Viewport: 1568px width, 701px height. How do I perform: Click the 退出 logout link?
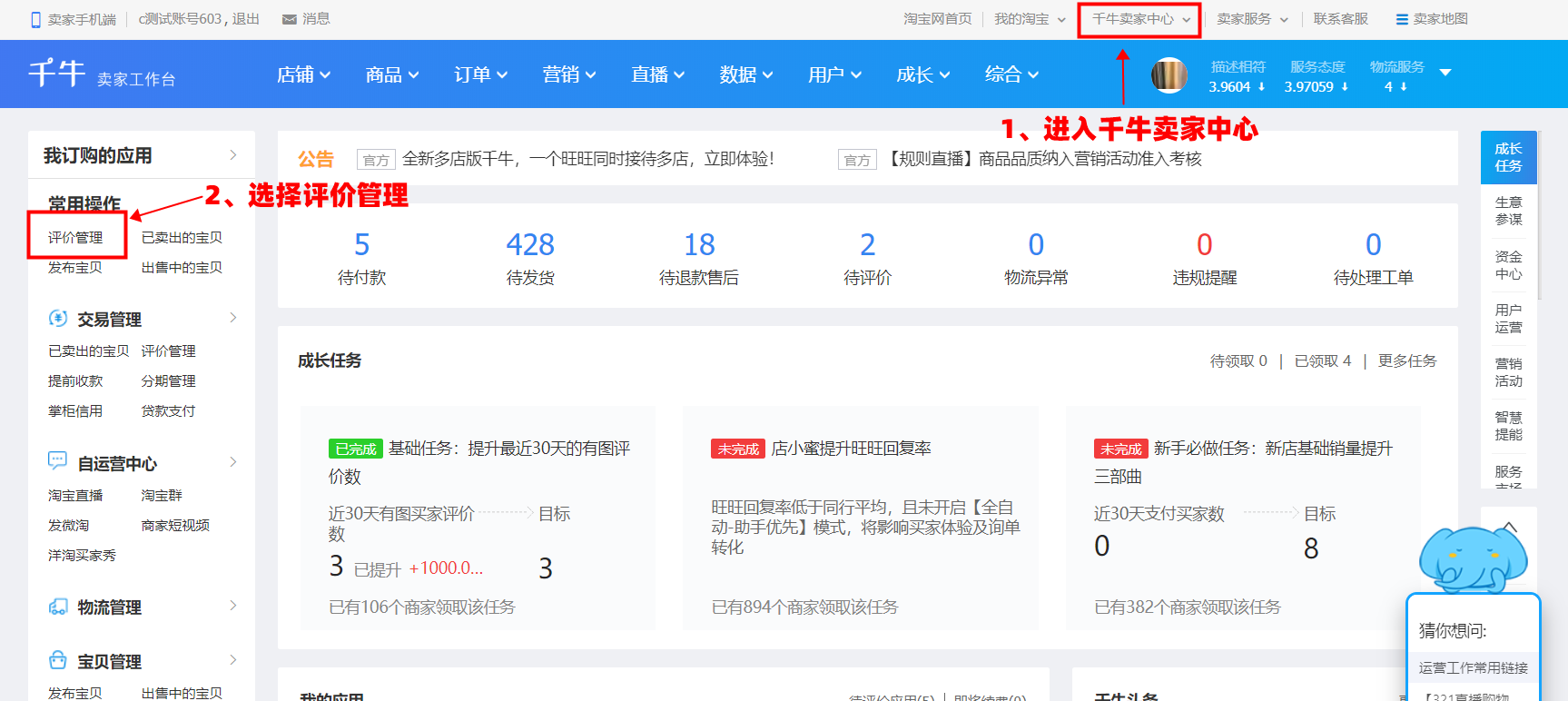coord(245,19)
